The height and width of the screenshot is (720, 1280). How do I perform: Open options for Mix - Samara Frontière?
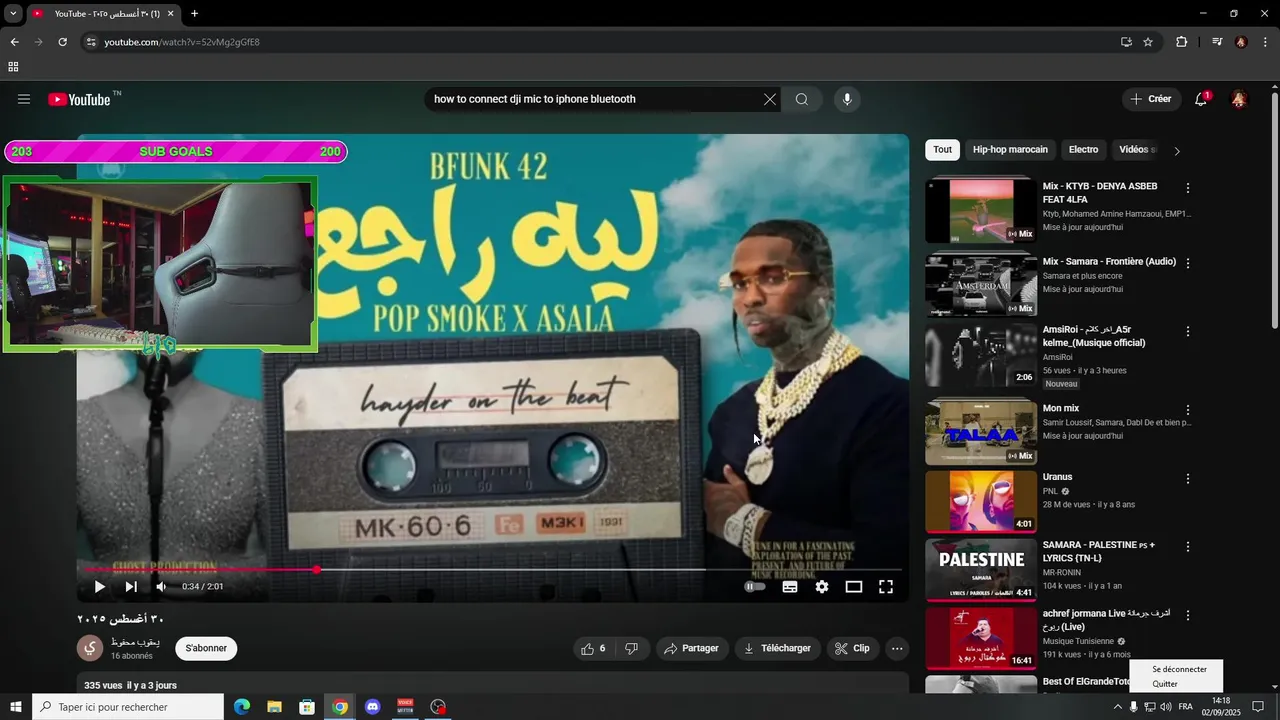(x=1188, y=263)
